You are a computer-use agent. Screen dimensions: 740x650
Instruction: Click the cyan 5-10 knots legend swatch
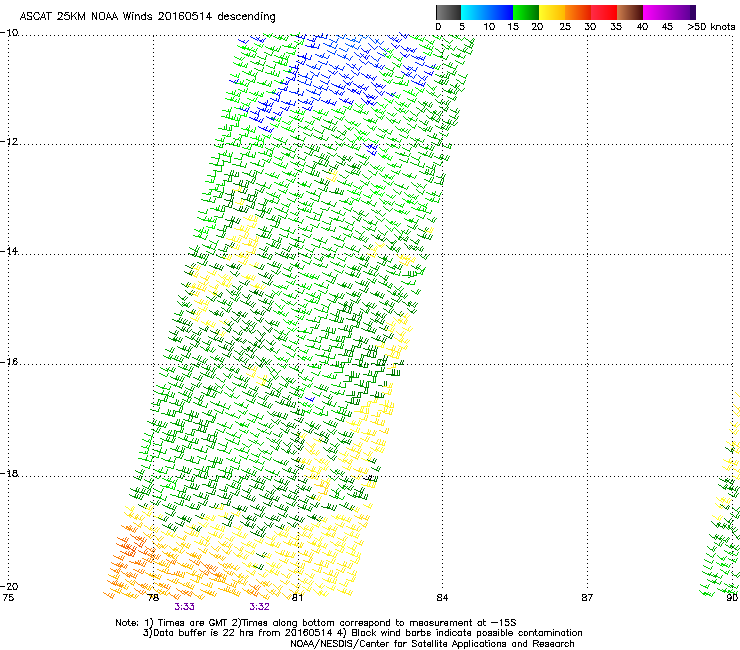(x=474, y=12)
